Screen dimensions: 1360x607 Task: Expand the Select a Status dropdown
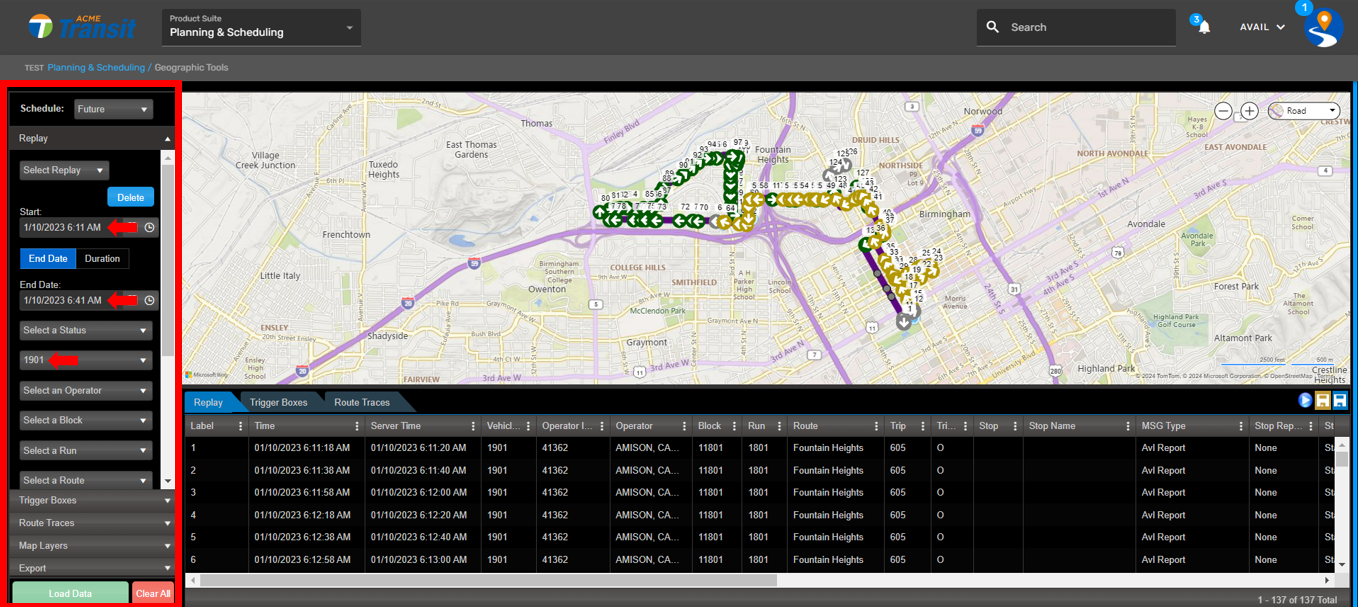click(85, 330)
